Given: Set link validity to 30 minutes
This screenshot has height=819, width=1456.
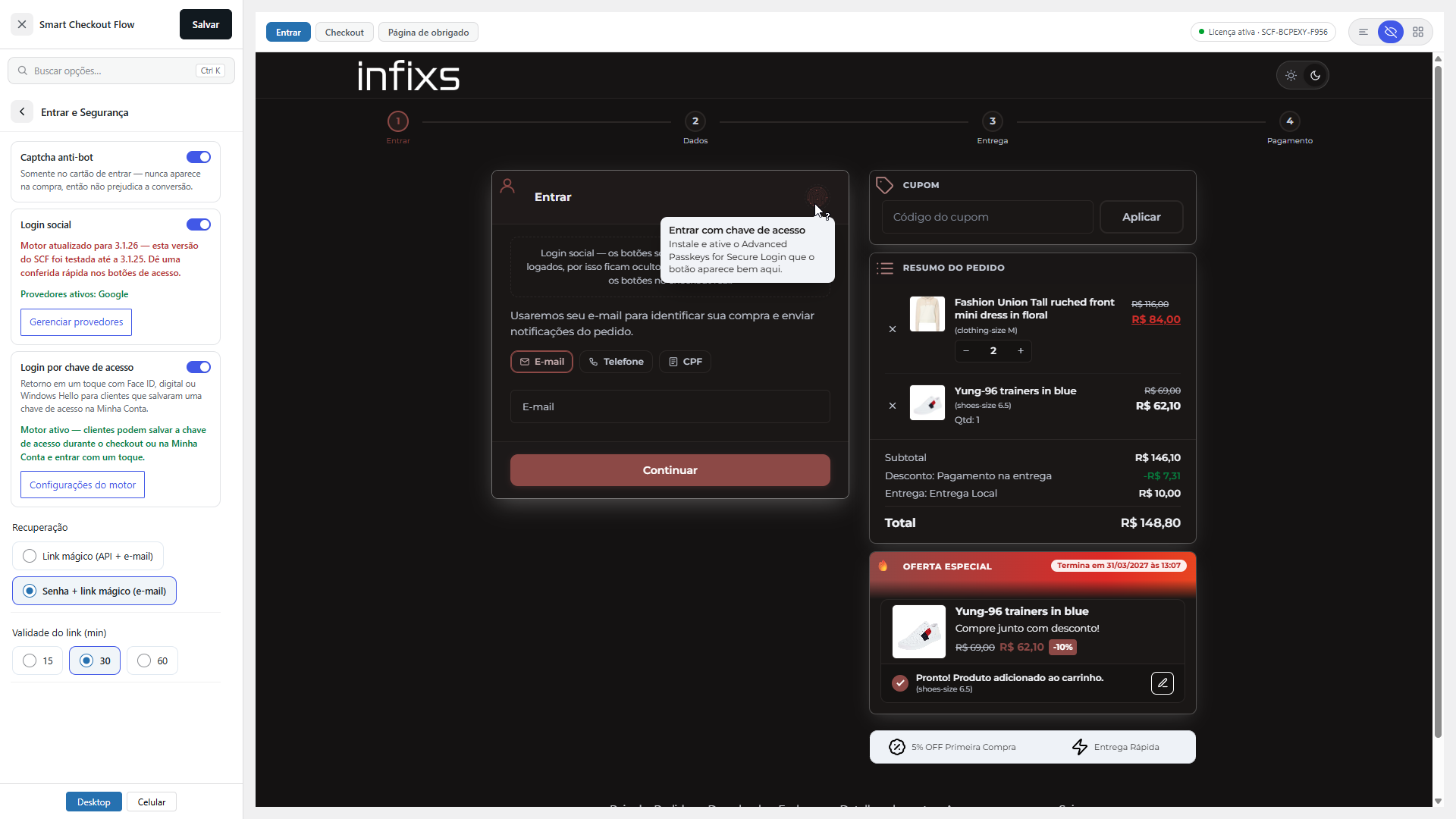Looking at the screenshot, I should tap(95, 661).
